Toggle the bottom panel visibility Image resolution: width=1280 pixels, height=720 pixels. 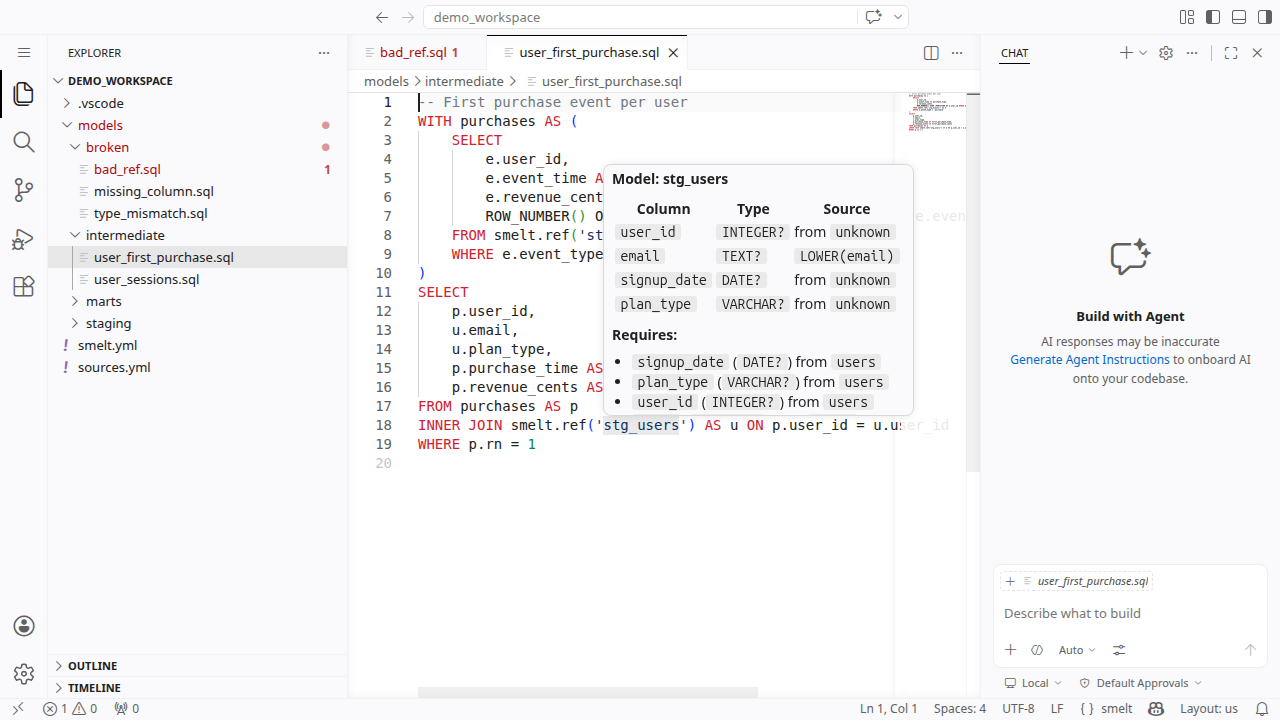(x=1238, y=17)
